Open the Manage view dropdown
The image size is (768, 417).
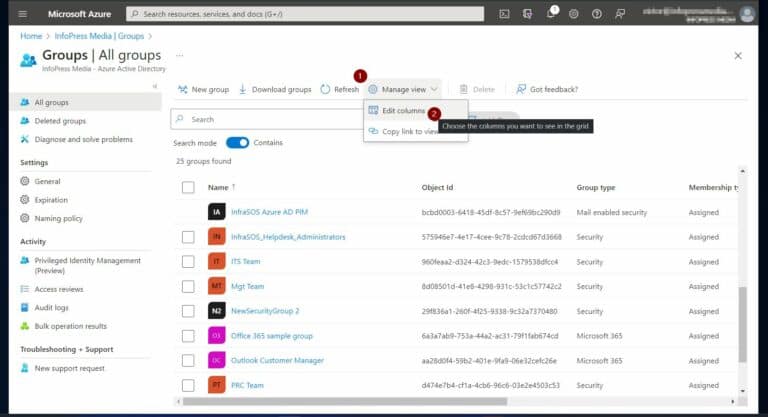point(403,90)
